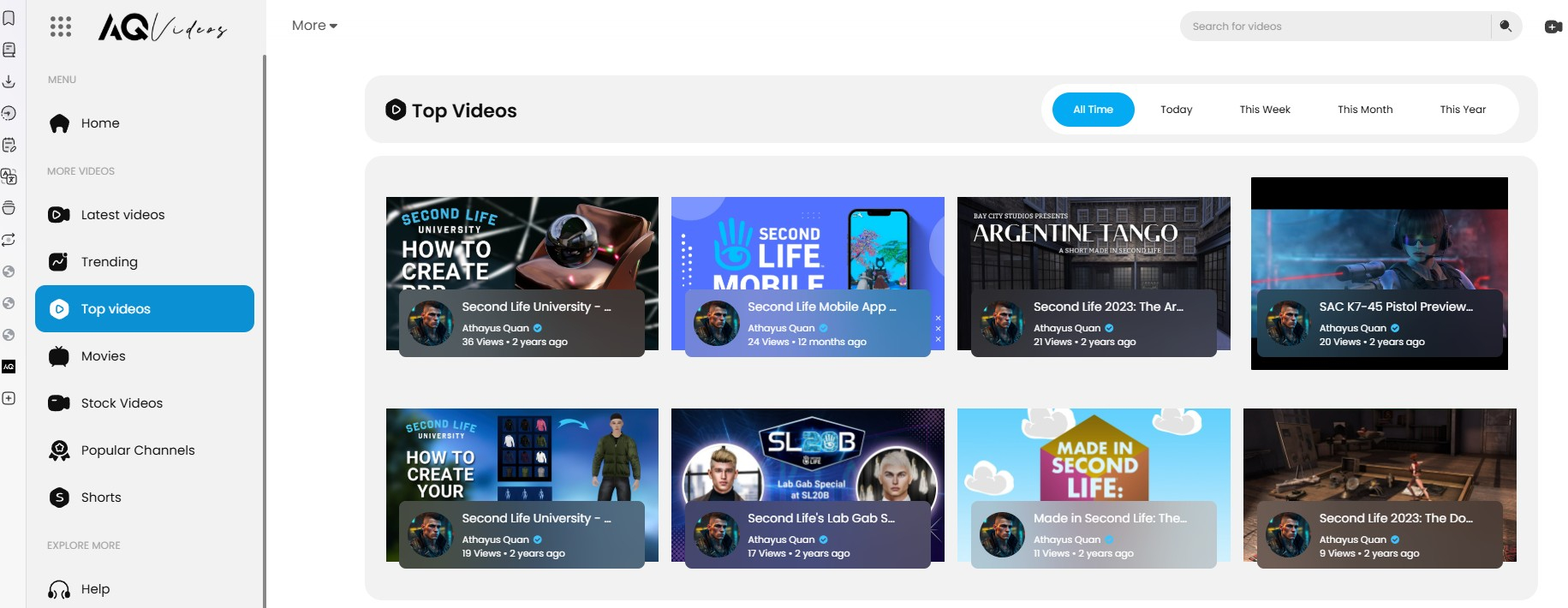Open Latest videos from sidebar
1568x608 pixels.
pos(122,215)
